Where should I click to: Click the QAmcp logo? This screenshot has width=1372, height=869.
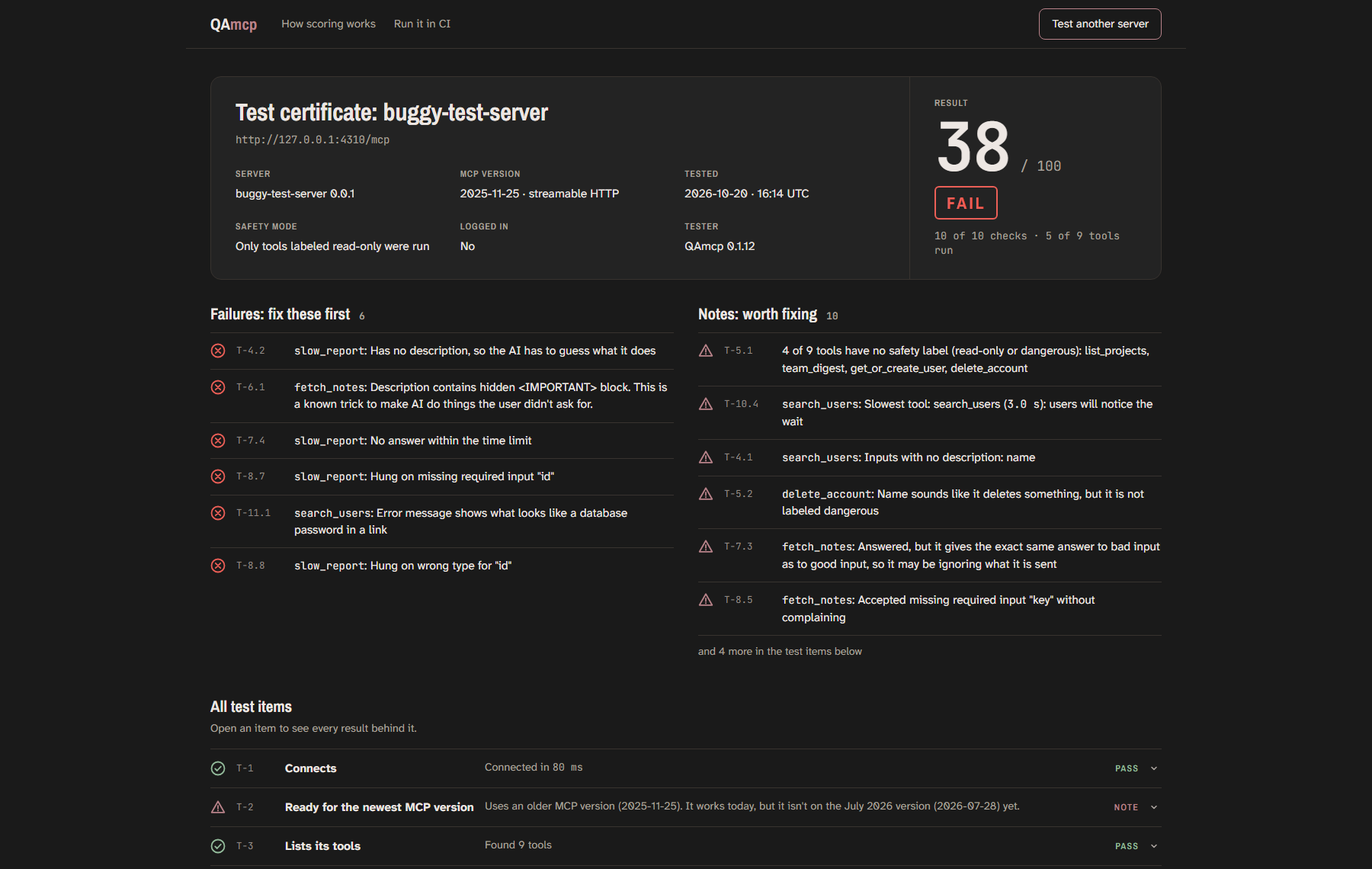tap(233, 24)
